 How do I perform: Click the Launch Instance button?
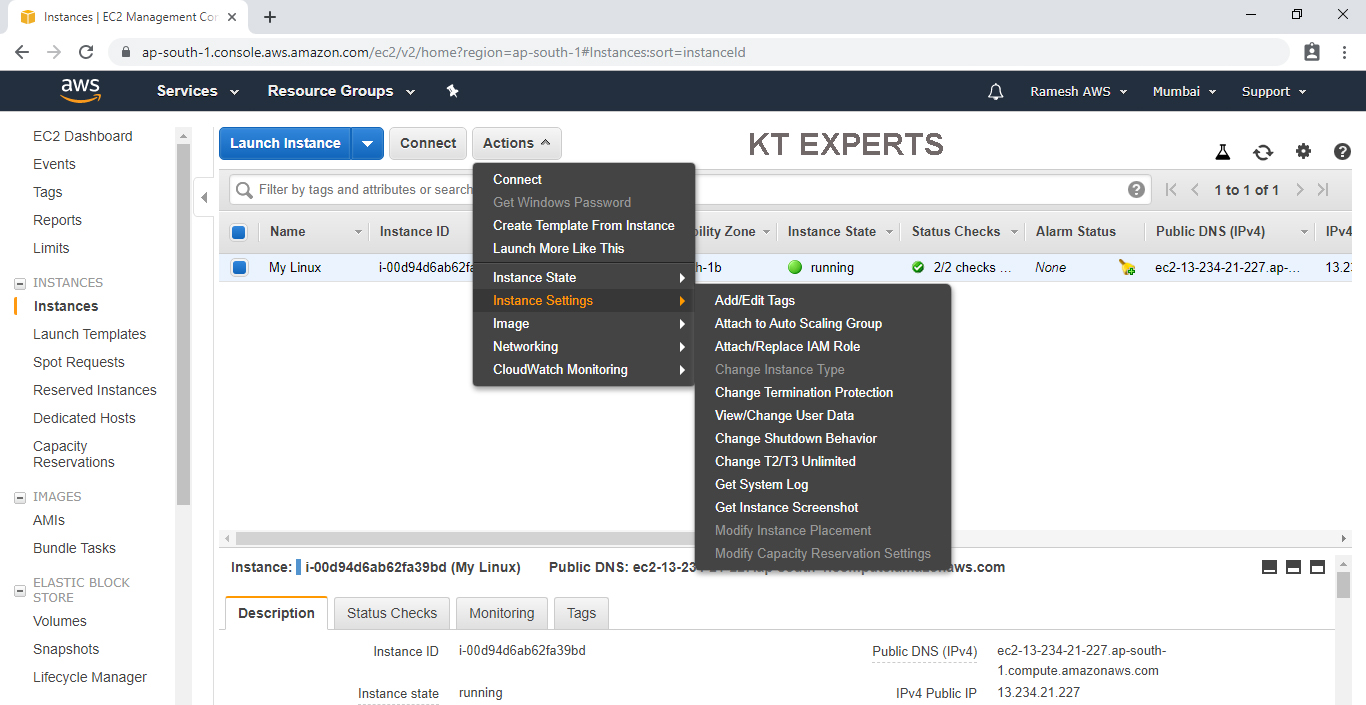click(x=285, y=143)
